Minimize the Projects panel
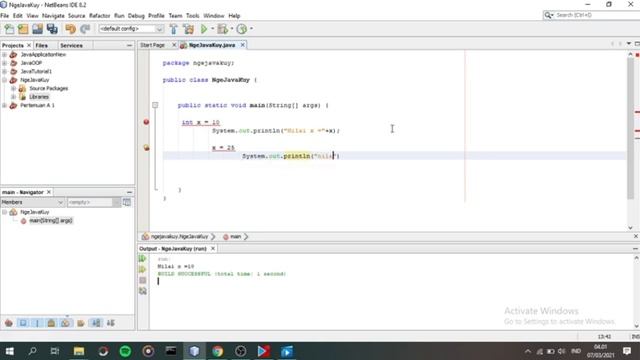This screenshot has width=640, height=360. 129,45
